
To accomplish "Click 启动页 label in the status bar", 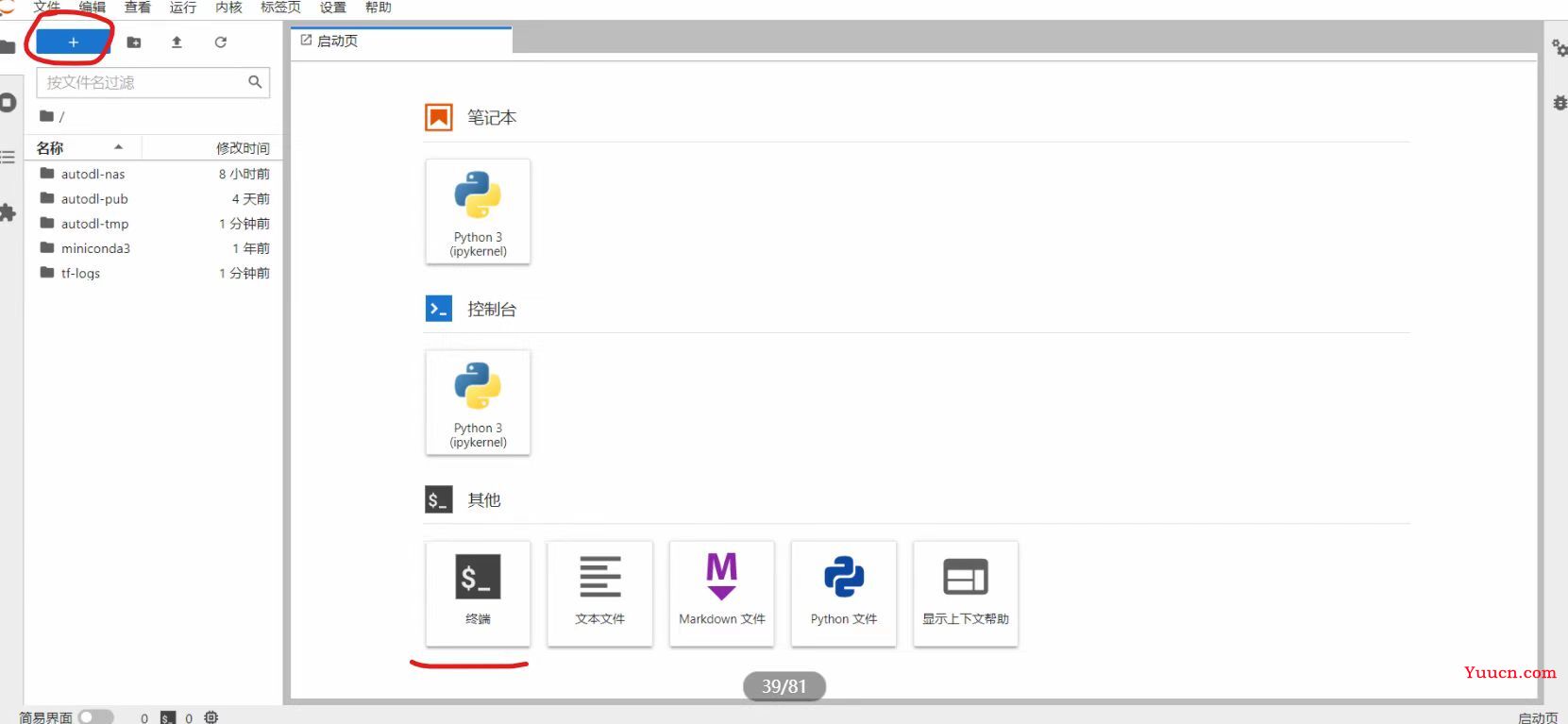I will [1538, 717].
